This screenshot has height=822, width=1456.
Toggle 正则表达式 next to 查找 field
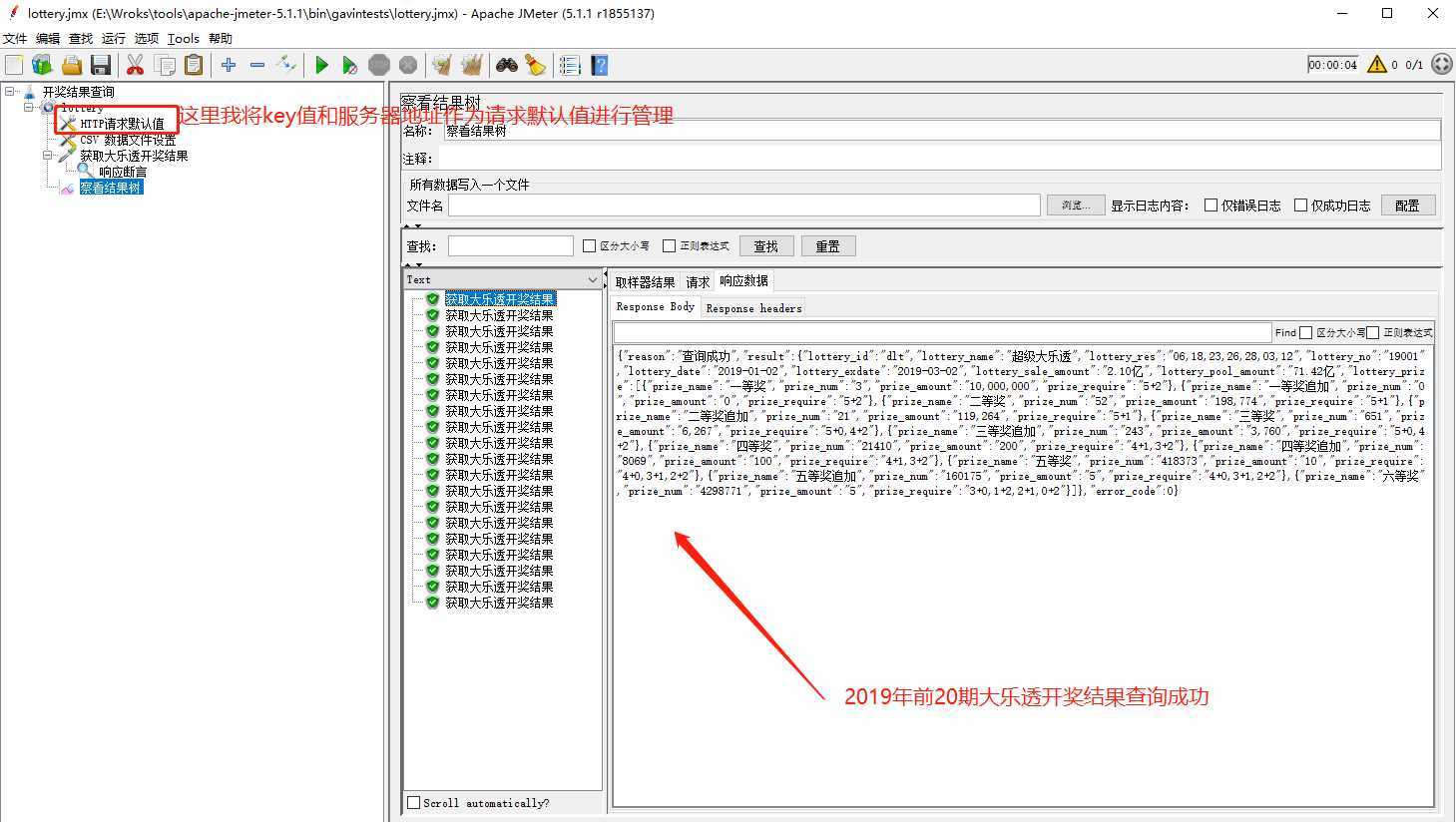pos(669,246)
